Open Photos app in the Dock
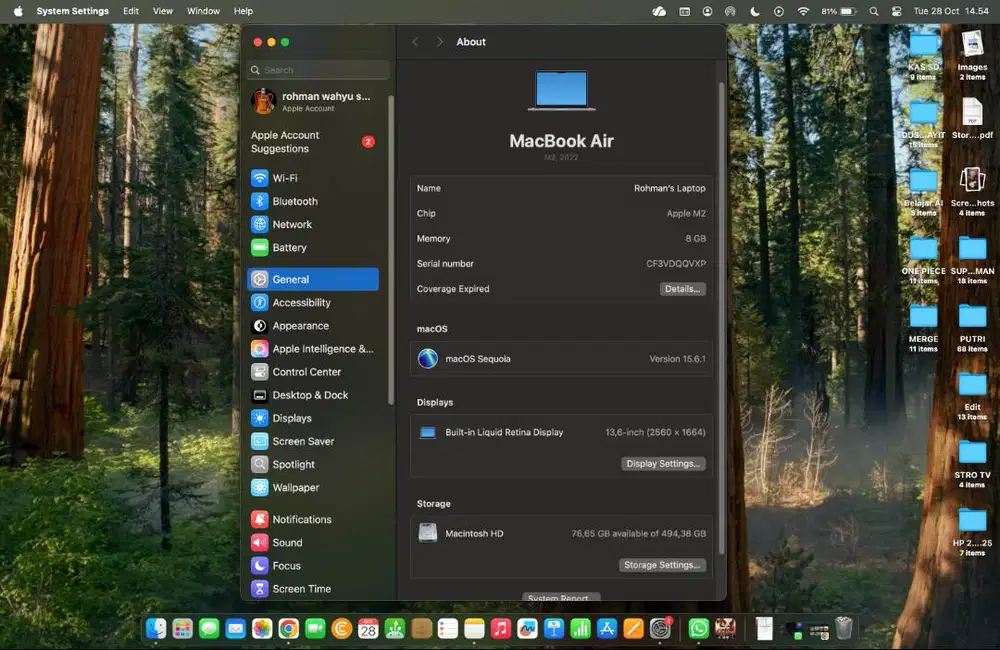This screenshot has width=1000, height=650. pos(261,630)
